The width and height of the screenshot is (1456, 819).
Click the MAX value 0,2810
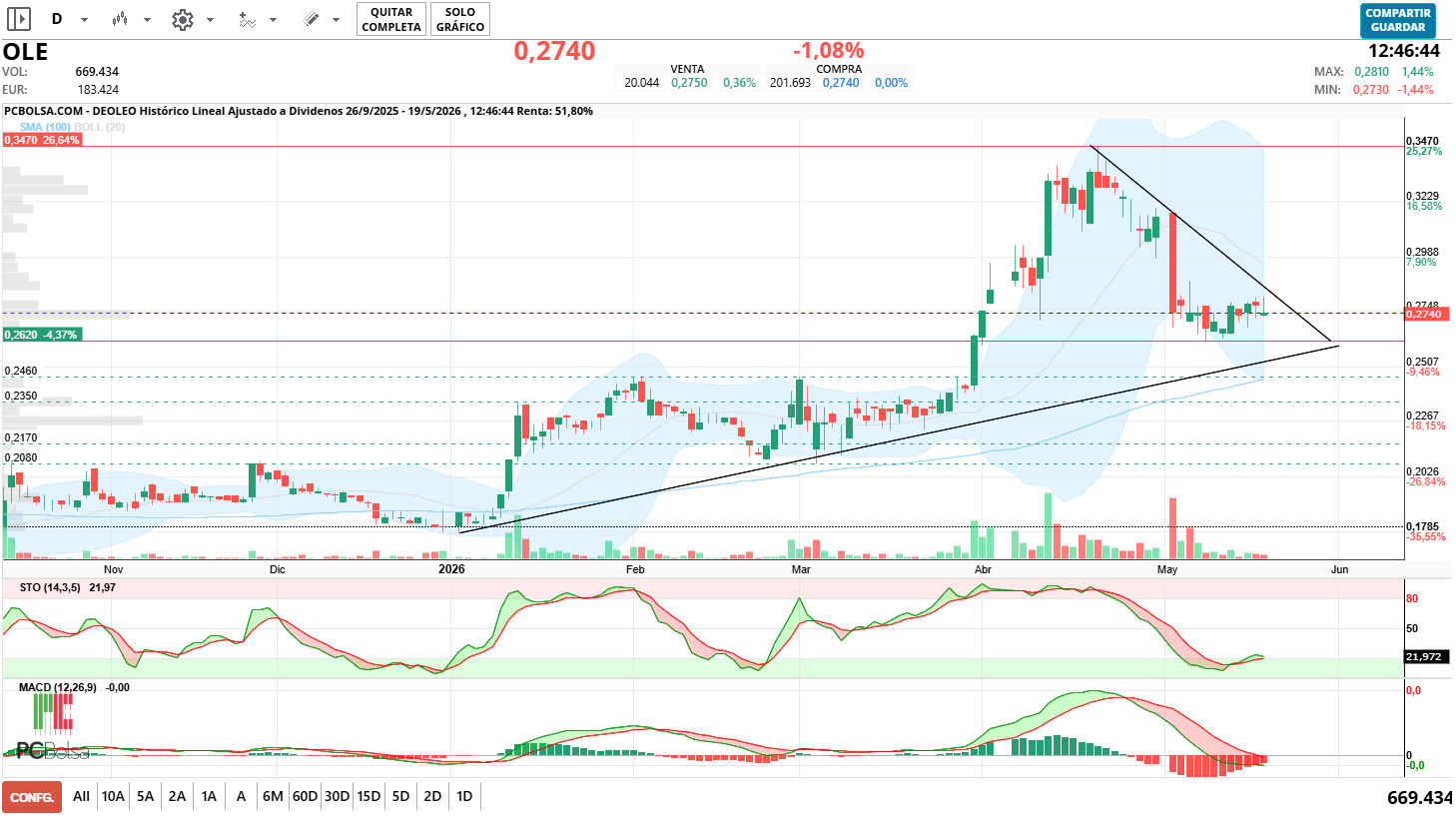1371,72
